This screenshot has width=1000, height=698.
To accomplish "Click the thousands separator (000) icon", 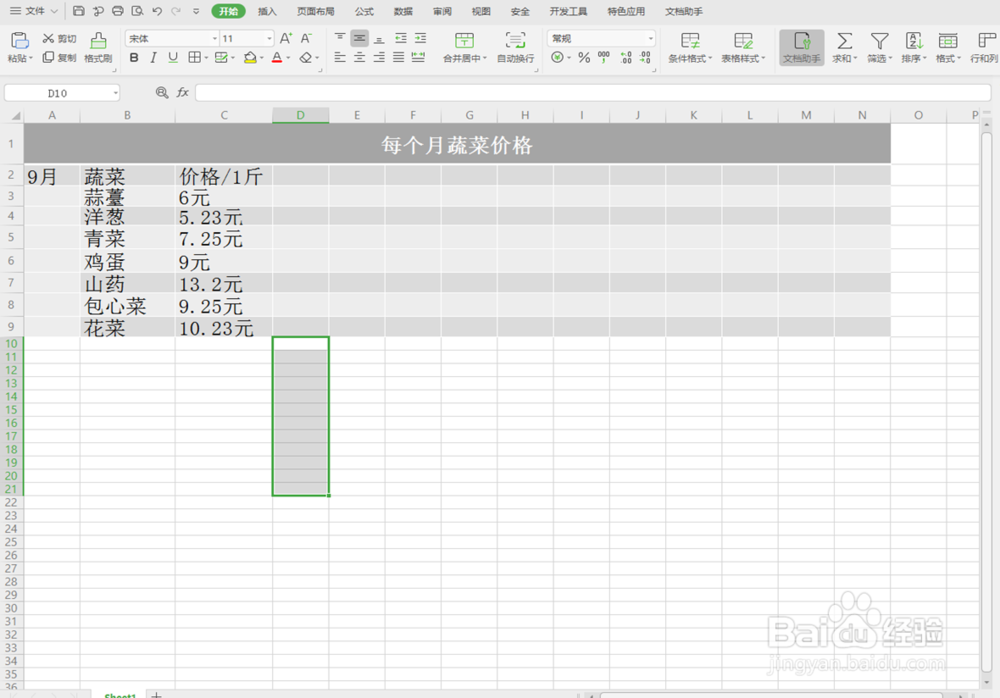I will (x=604, y=57).
